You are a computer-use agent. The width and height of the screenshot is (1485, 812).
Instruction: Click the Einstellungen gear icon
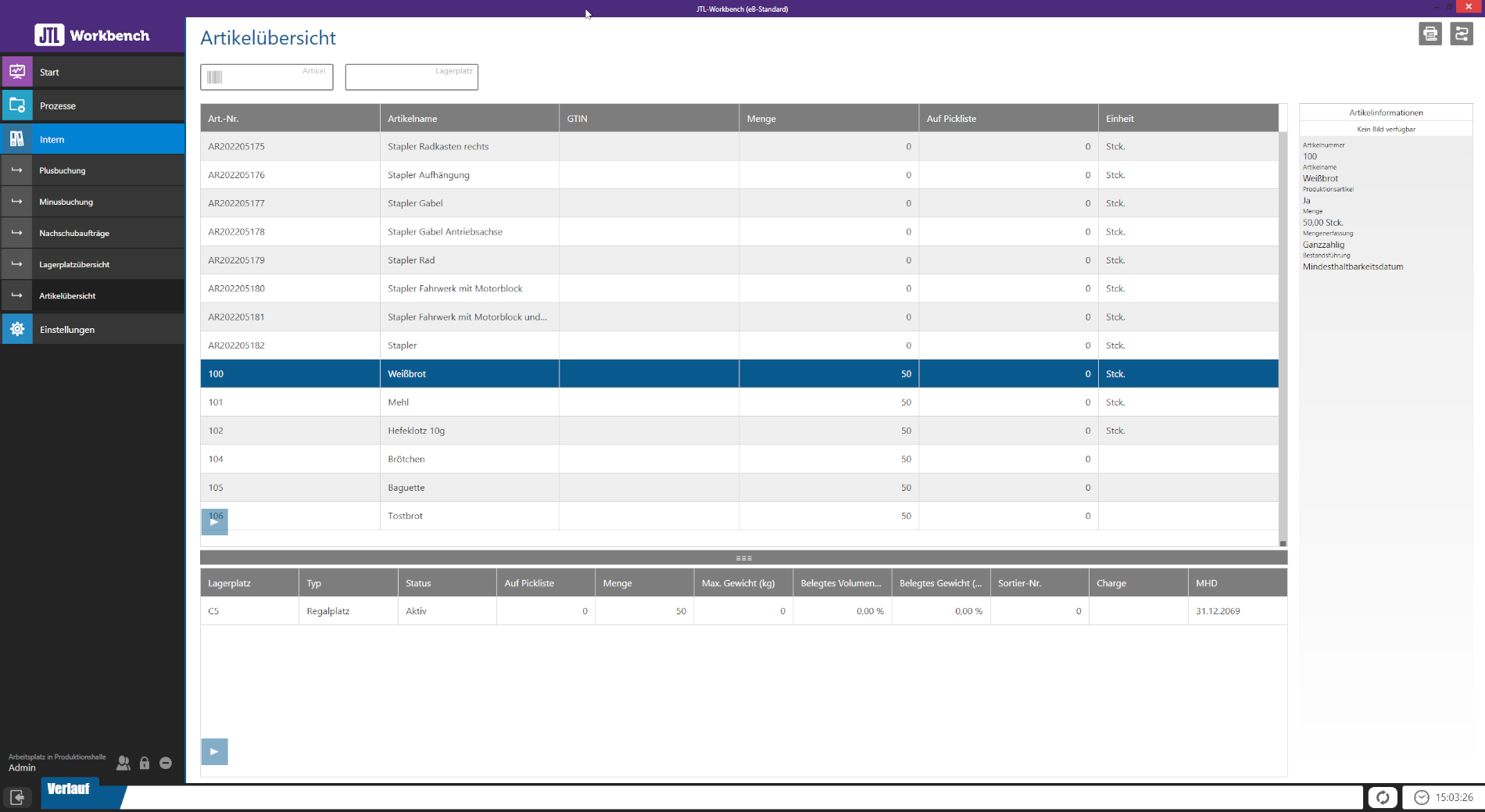(17, 329)
